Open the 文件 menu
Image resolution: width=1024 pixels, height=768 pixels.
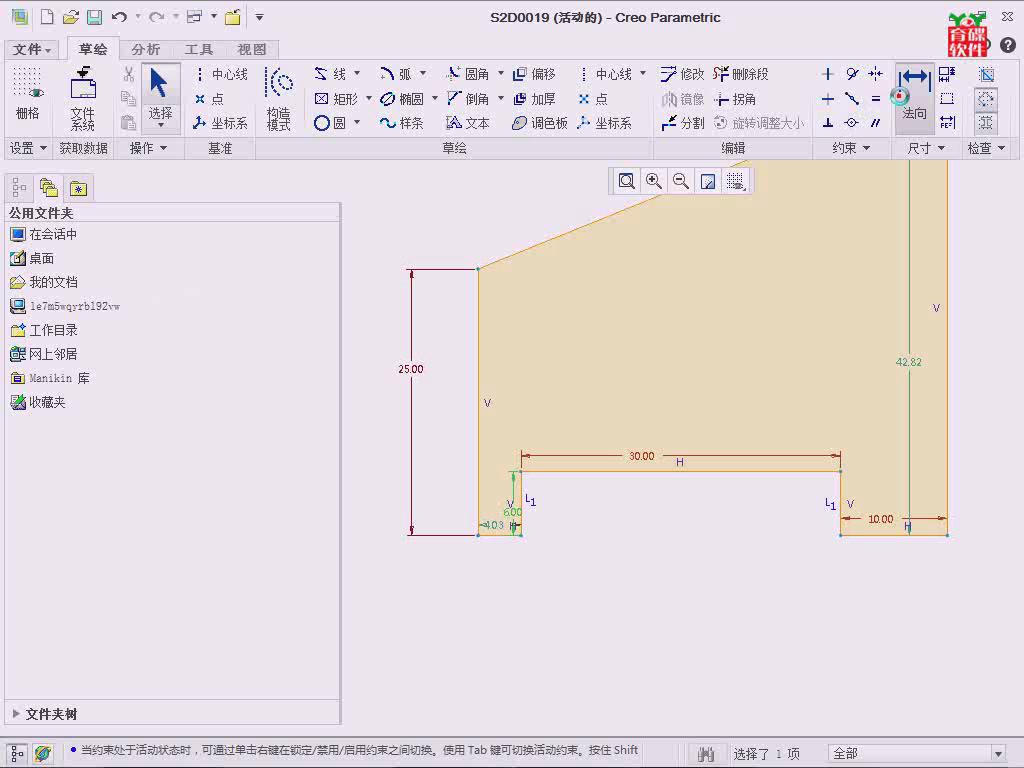[31, 50]
